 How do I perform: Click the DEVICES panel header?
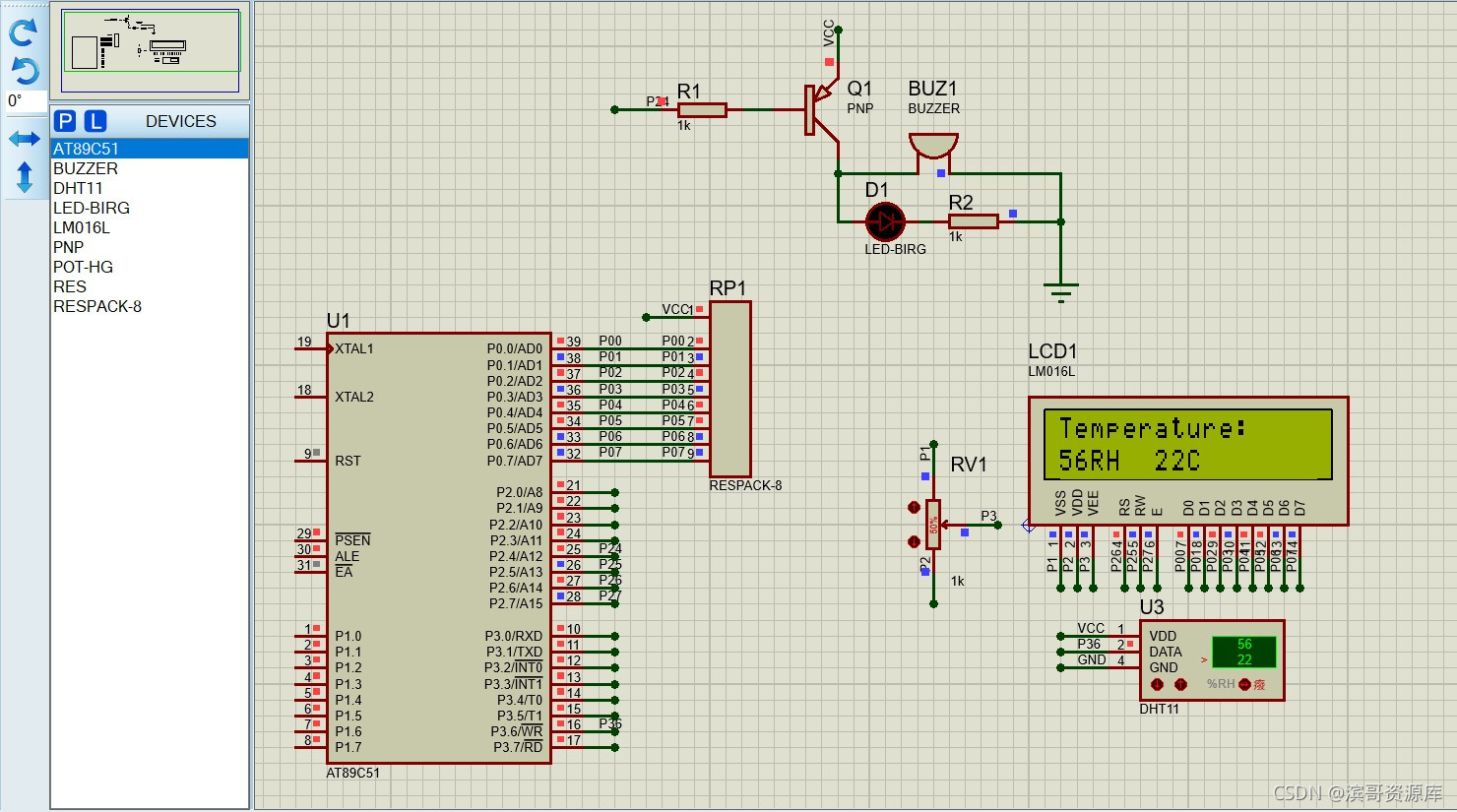click(180, 121)
